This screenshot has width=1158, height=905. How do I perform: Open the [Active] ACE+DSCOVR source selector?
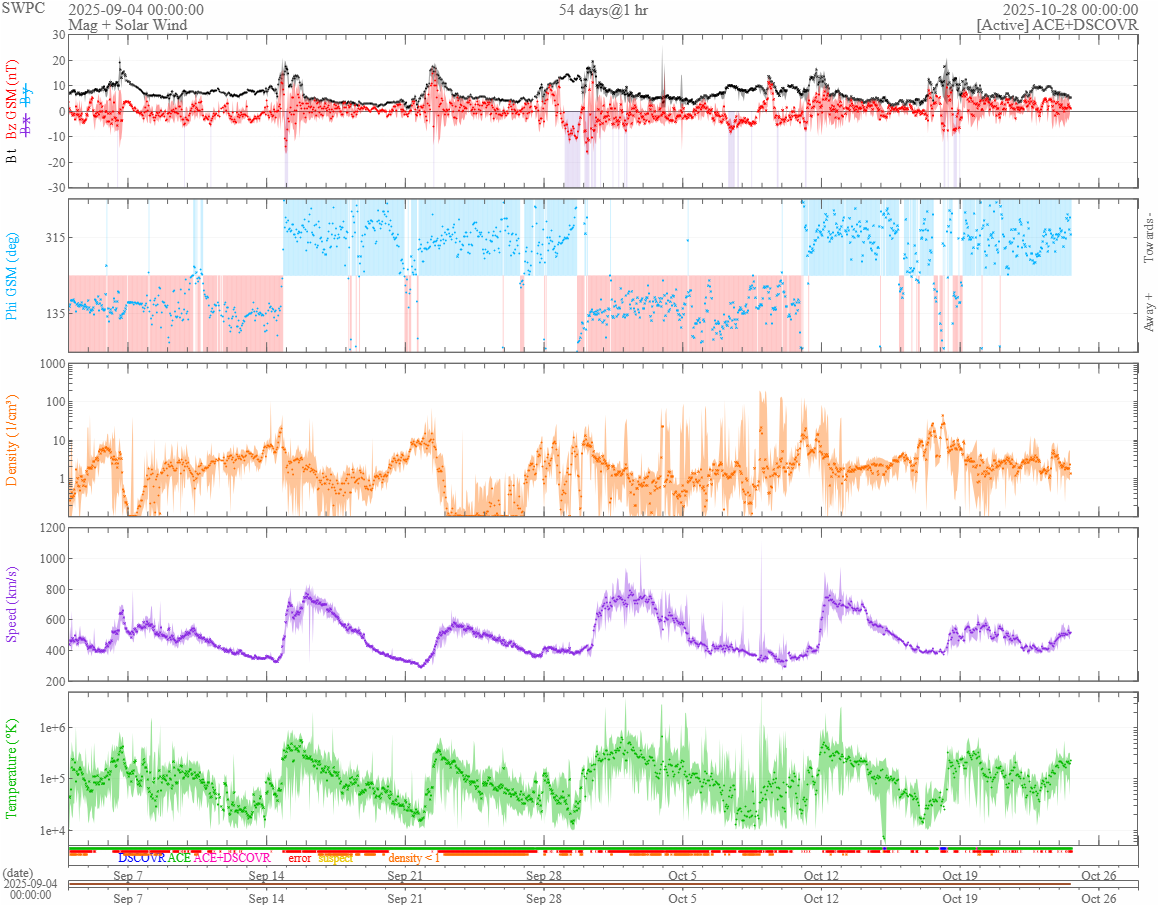tap(1057, 24)
